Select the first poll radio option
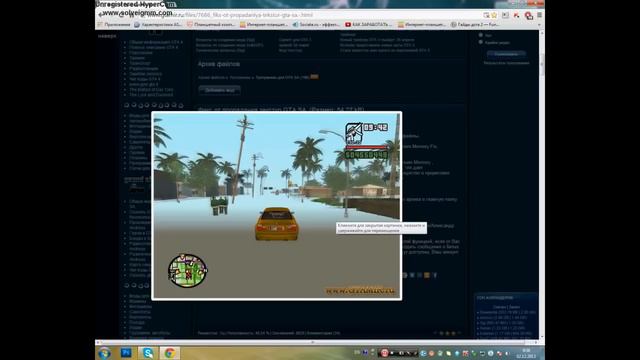The height and width of the screenshot is (360, 640). point(481,35)
